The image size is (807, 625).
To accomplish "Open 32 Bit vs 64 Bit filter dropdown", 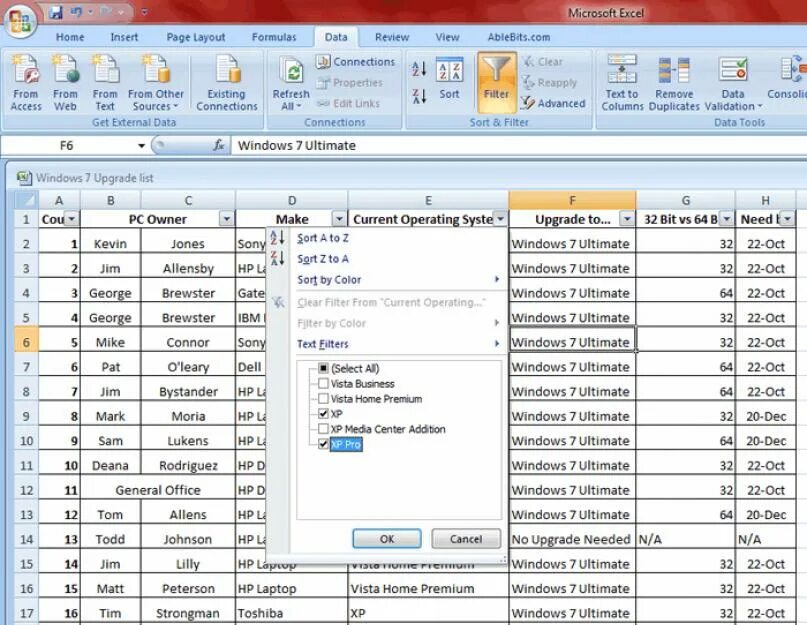I will point(726,219).
